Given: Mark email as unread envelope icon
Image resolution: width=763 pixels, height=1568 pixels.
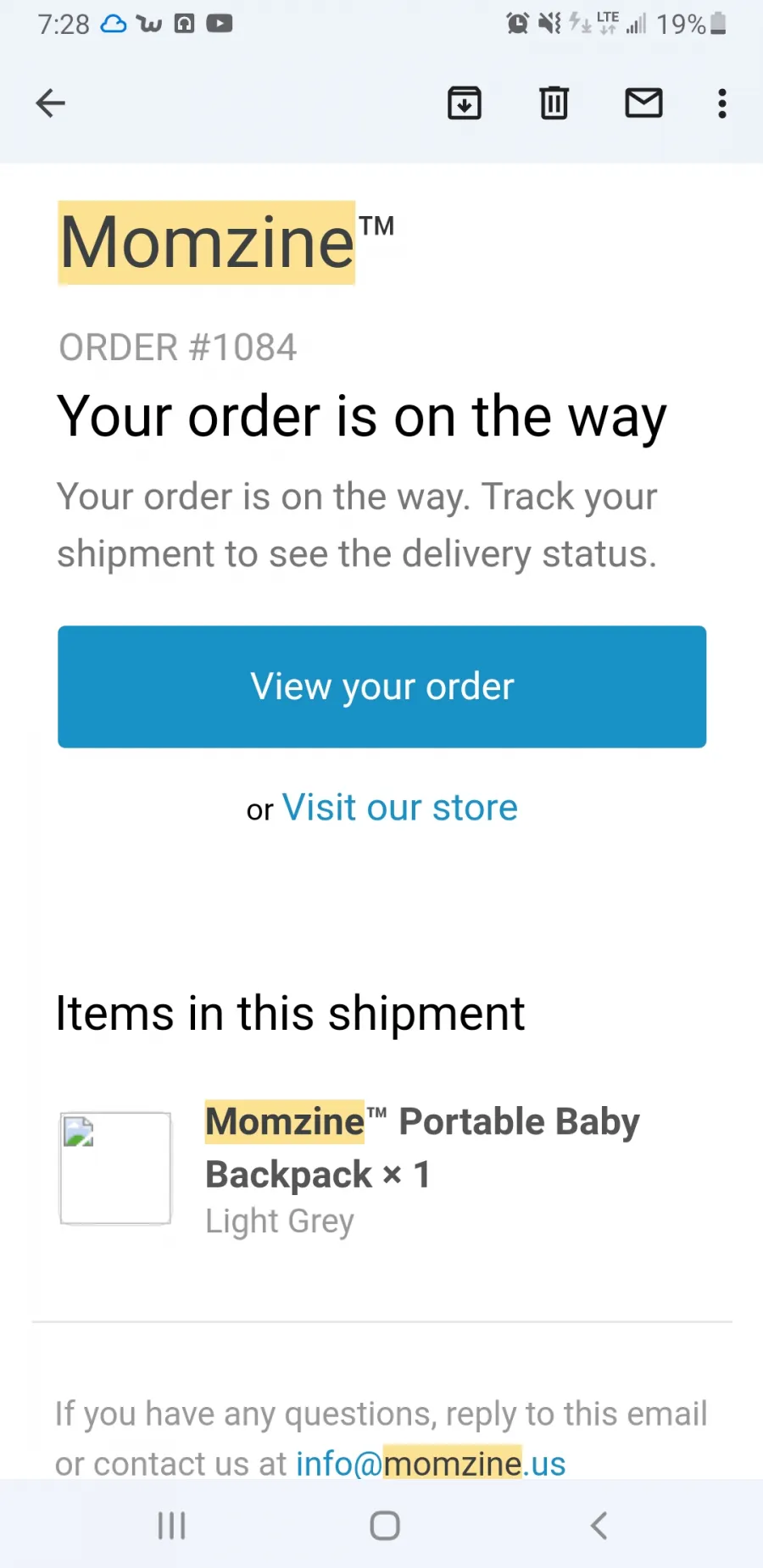Looking at the screenshot, I should (x=644, y=103).
